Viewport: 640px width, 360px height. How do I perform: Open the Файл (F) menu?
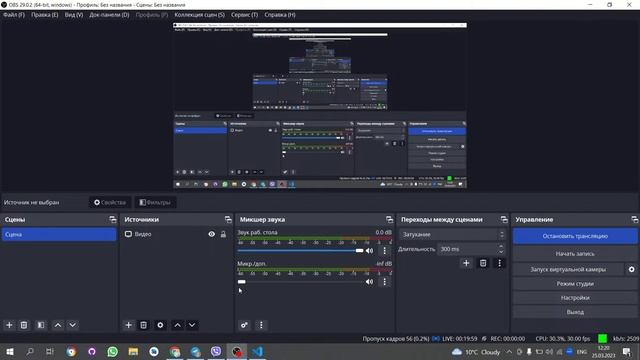point(14,15)
